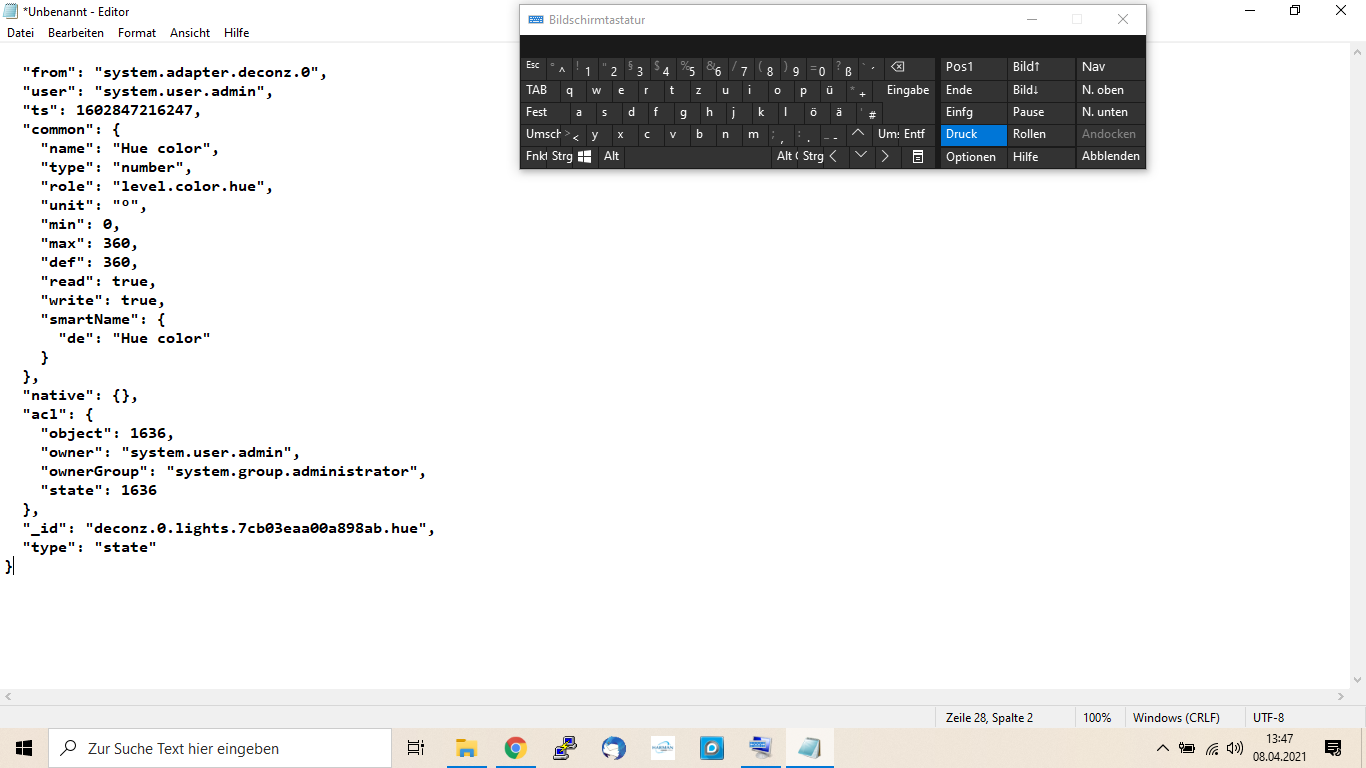Viewport: 1366px width, 768px height.
Task: Click the Esc key on the on-screen keyboard
Action: pyautogui.click(x=534, y=68)
